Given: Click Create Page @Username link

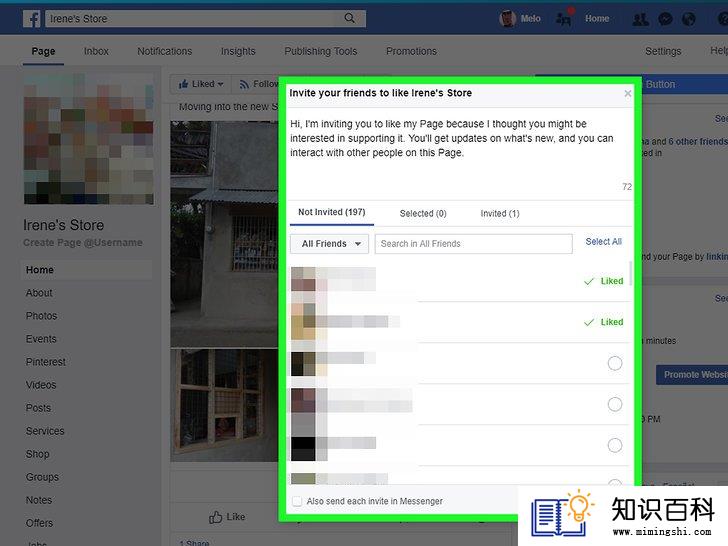Looking at the screenshot, I should coord(83,243).
